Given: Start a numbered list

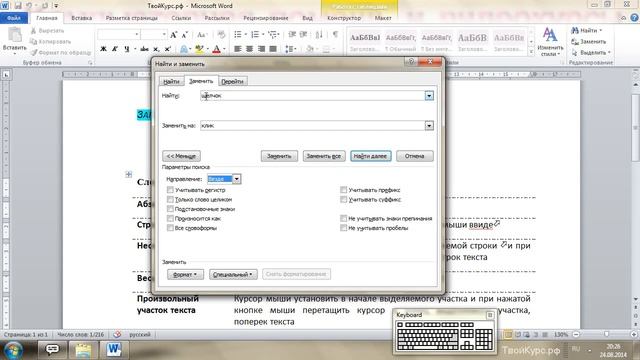Looking at the screenshot, I should [255, 35].
